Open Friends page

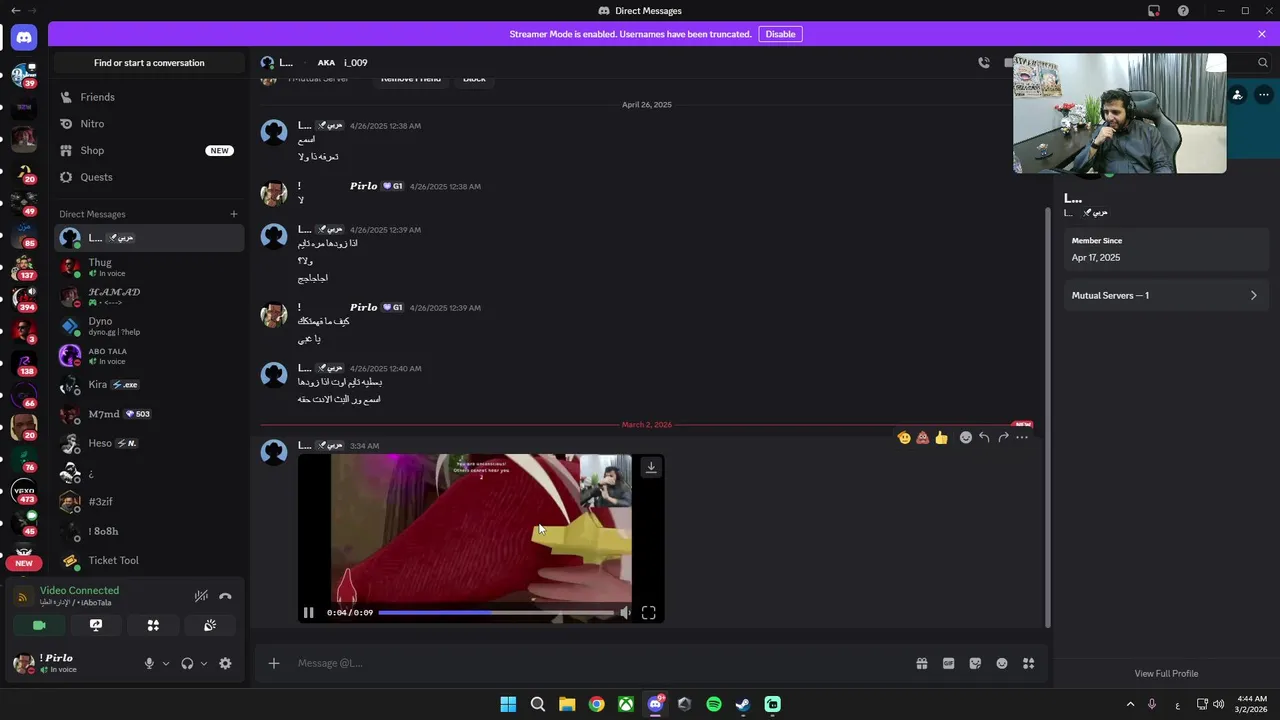(149, 97)
